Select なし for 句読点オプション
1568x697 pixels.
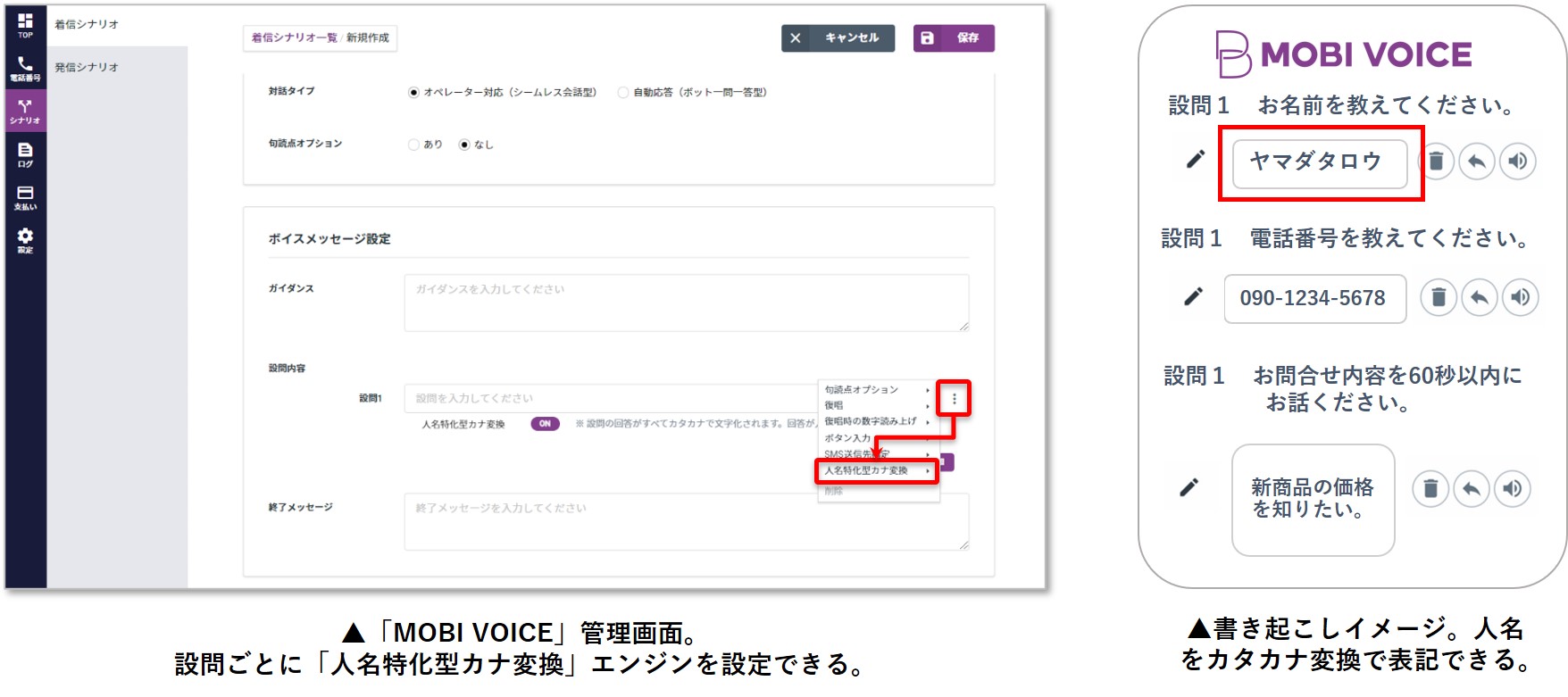tap(464, 145)
